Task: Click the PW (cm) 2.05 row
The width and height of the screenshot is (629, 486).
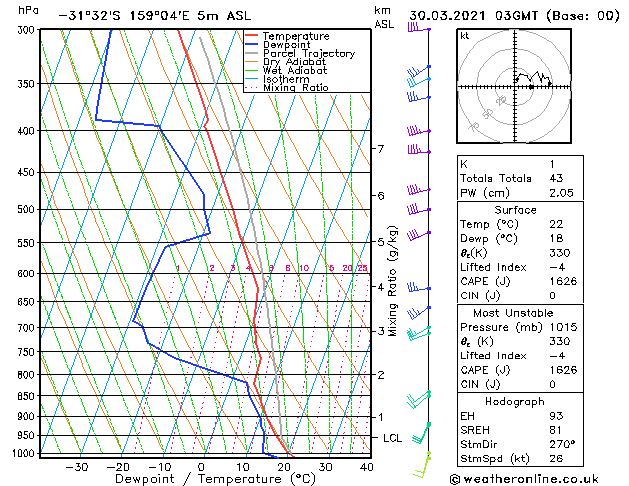Action: pos(520,193)
